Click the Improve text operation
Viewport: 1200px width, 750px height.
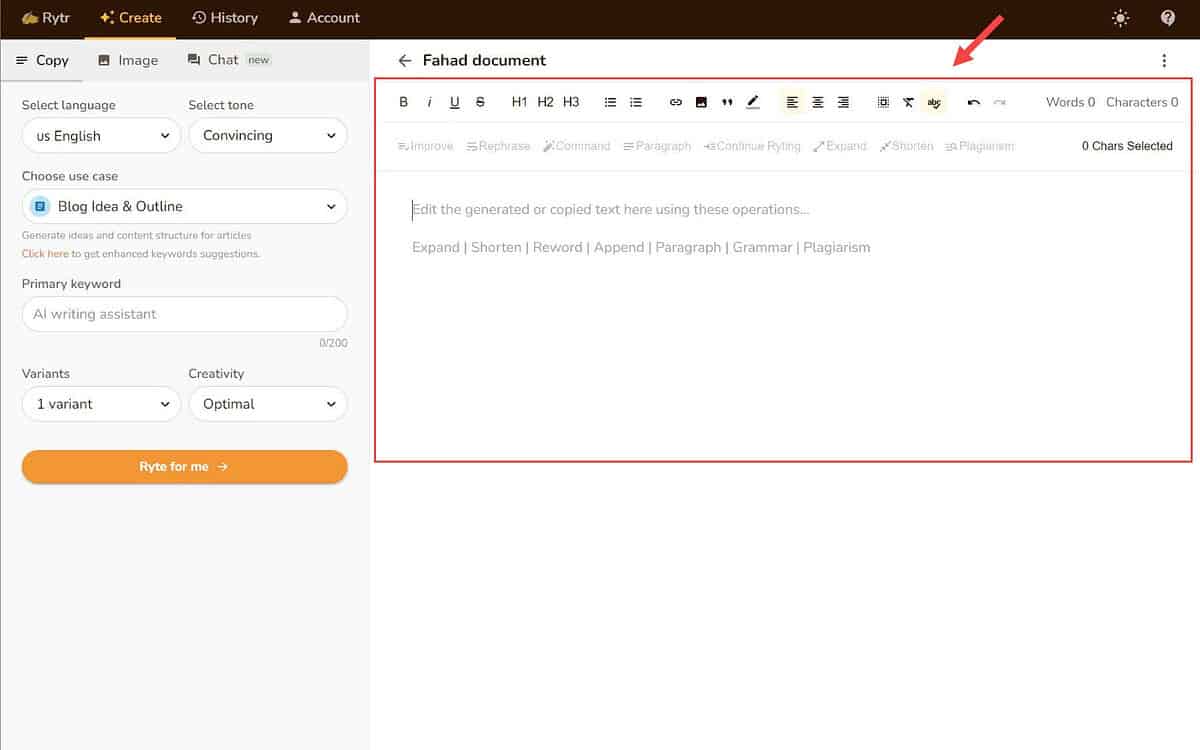[x=425, y=146]
